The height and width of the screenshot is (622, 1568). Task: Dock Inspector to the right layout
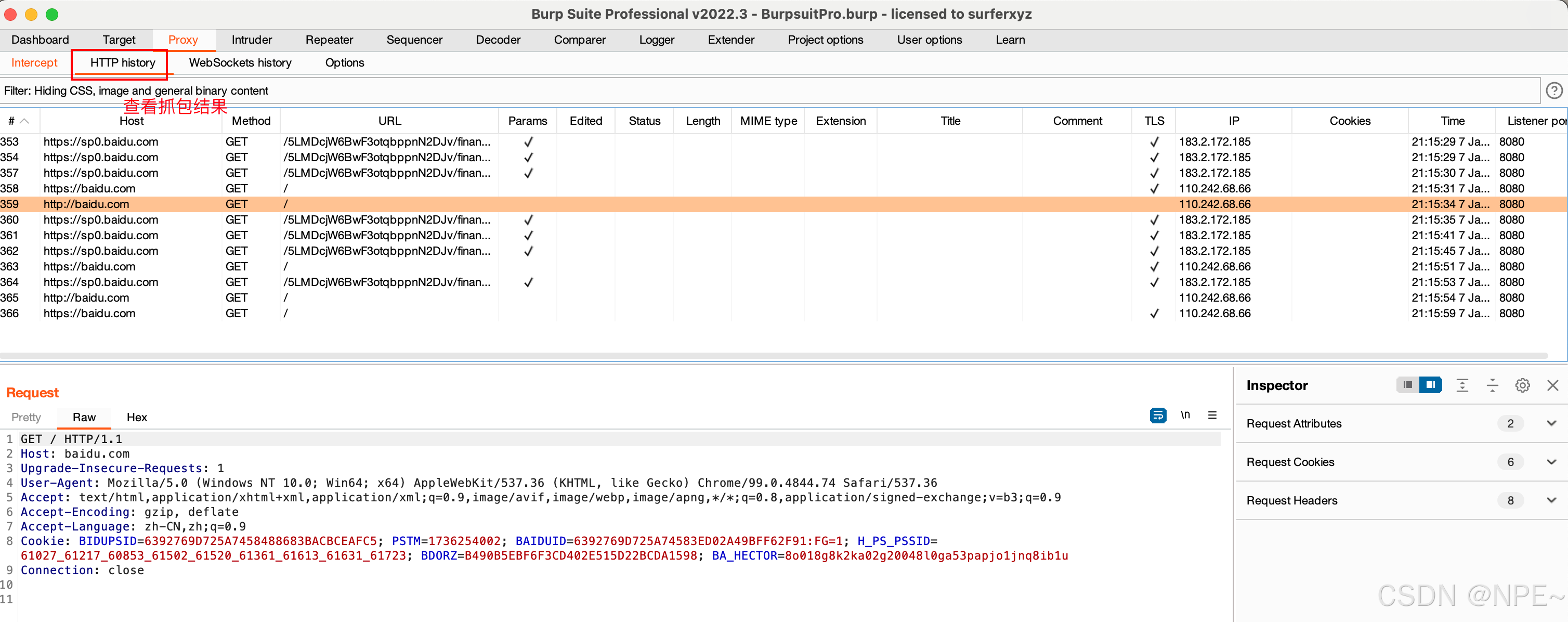point(1430,385)
